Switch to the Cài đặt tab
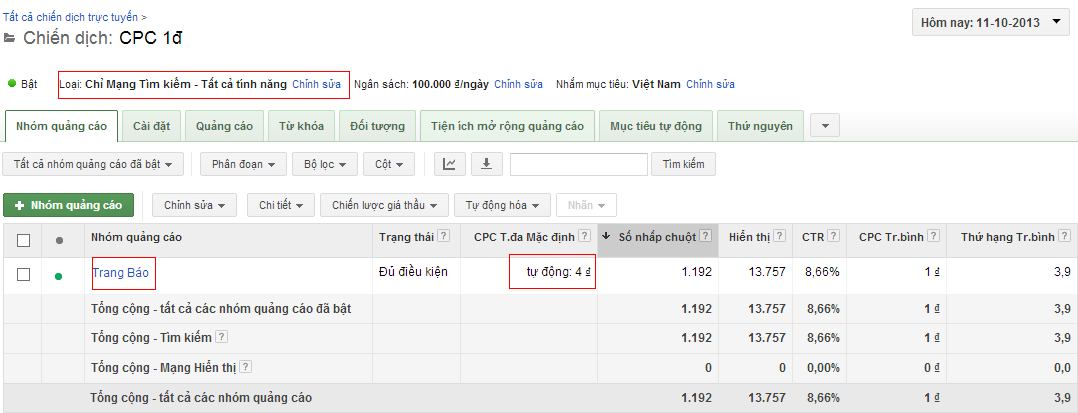The image size is (1078, 413). (x=151, y=126)
